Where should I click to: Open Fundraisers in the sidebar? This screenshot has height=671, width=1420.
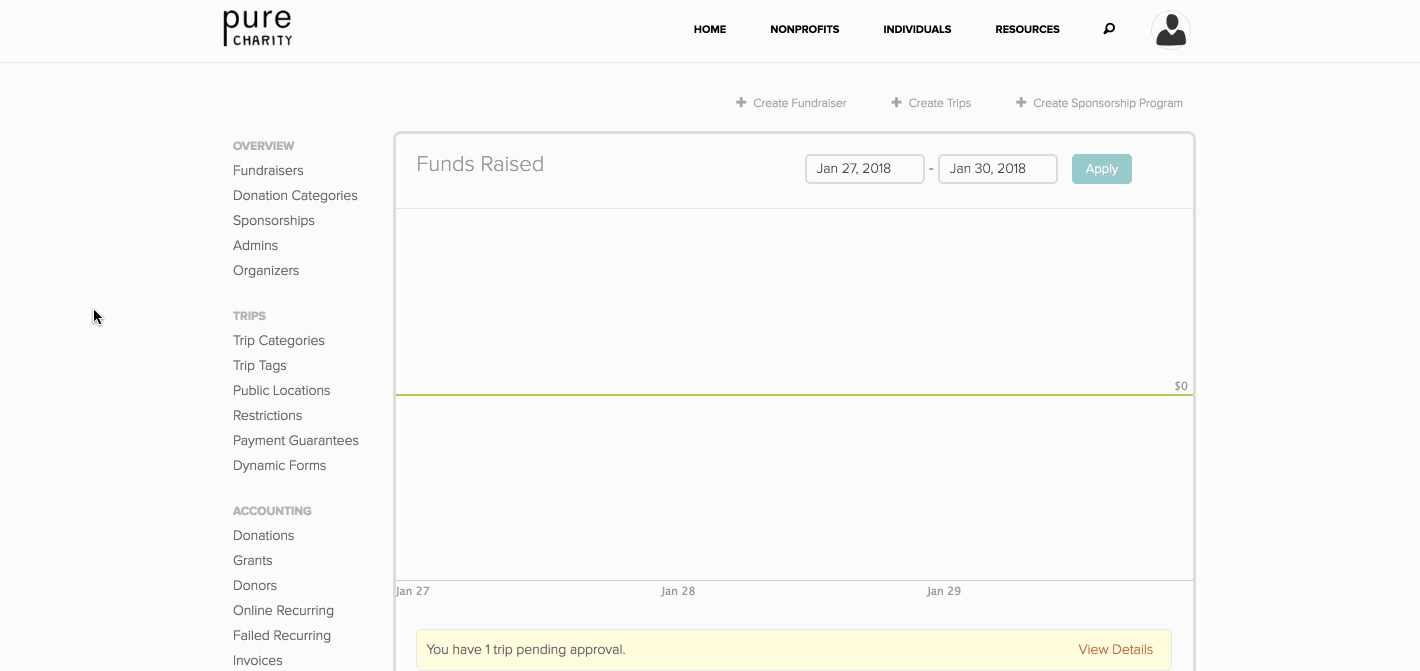268,170
